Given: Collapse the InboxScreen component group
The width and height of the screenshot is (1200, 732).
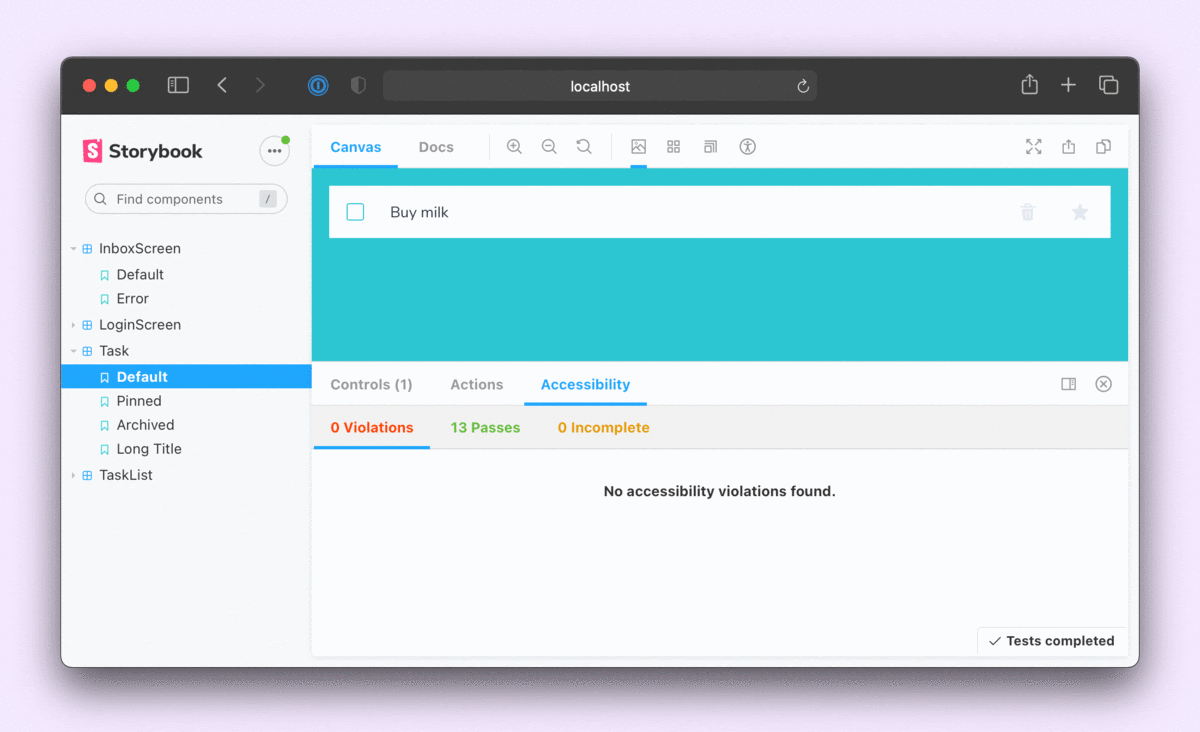Looking at the screenshot, I should [x=73, y=249].
